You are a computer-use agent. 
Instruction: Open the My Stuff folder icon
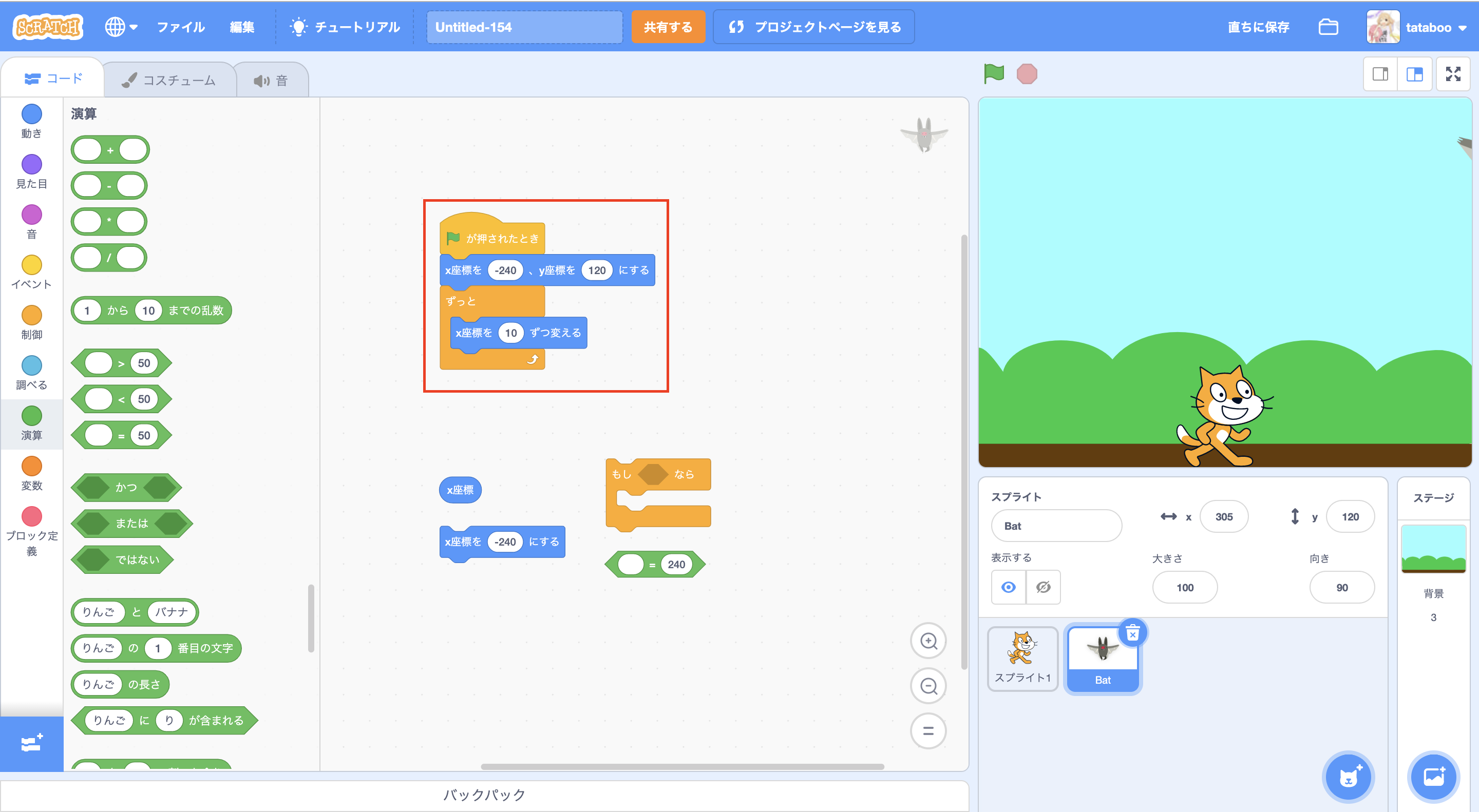[1328, 27]
